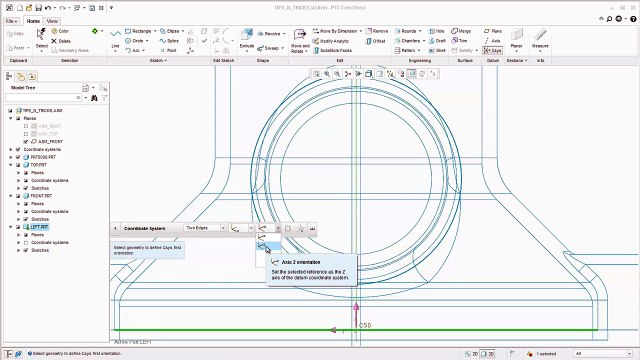The height and width of the screenshot is (360, 640).
Task: Launch the Sweep tool
Action: [268, 48]
